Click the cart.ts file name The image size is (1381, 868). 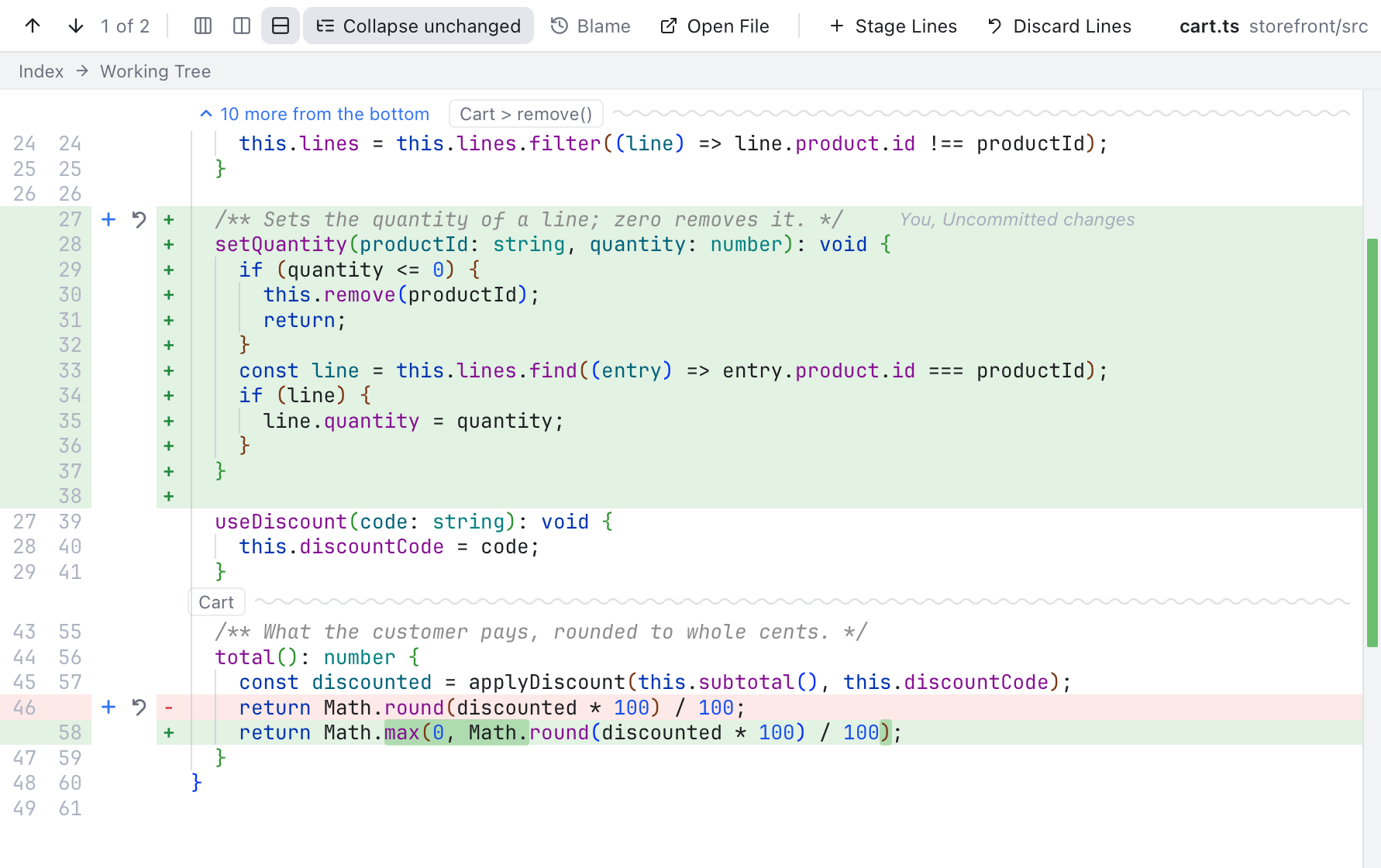[1209, 26]
